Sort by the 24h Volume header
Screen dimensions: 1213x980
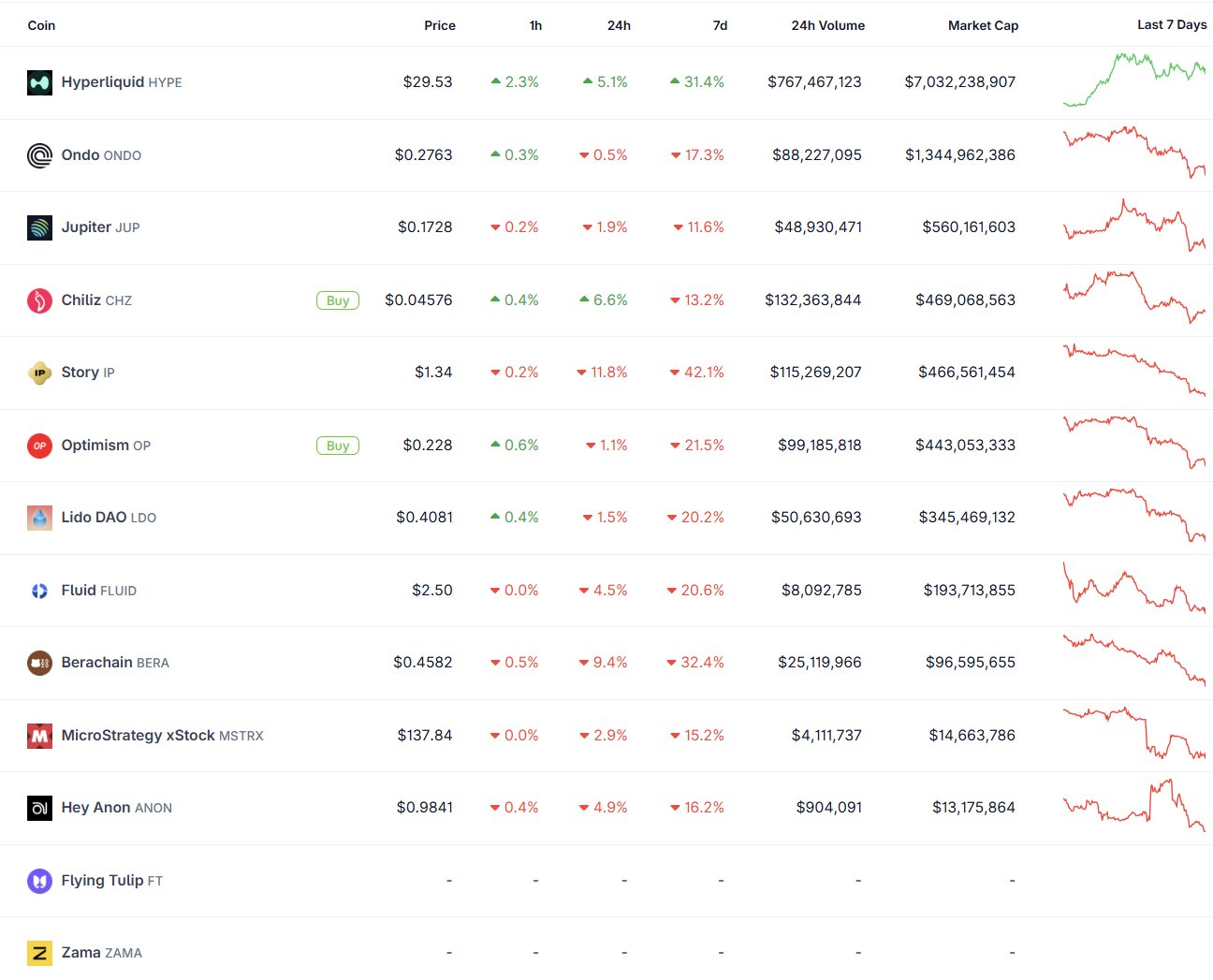[827, 25]
